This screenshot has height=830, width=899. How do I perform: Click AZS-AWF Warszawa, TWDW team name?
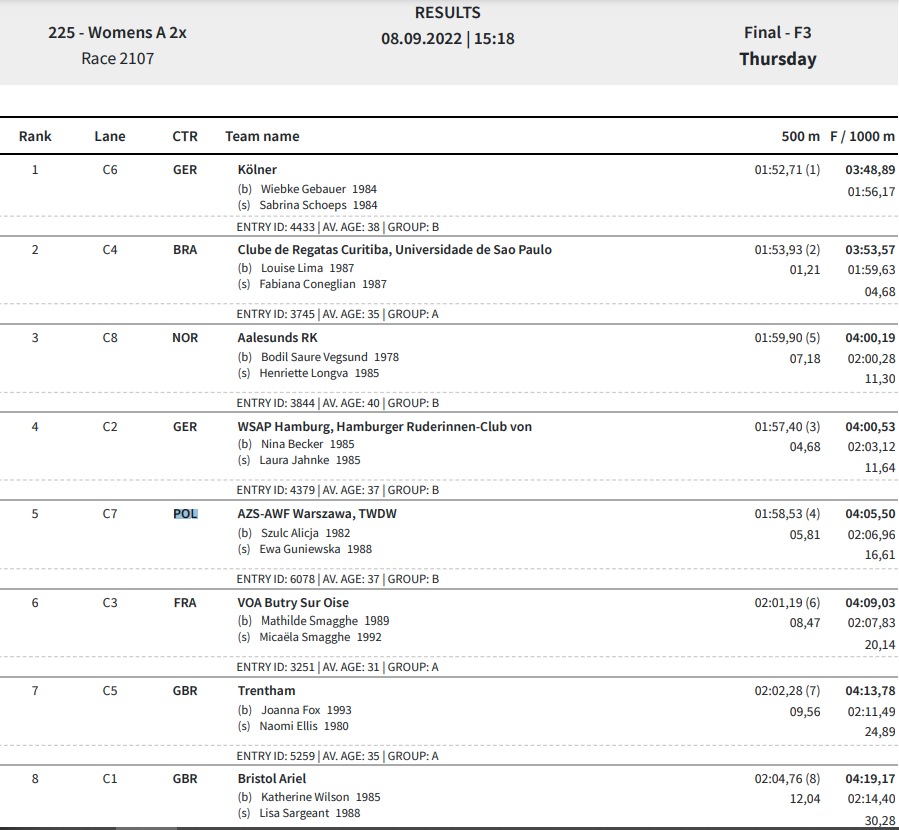tap(317, 514)
